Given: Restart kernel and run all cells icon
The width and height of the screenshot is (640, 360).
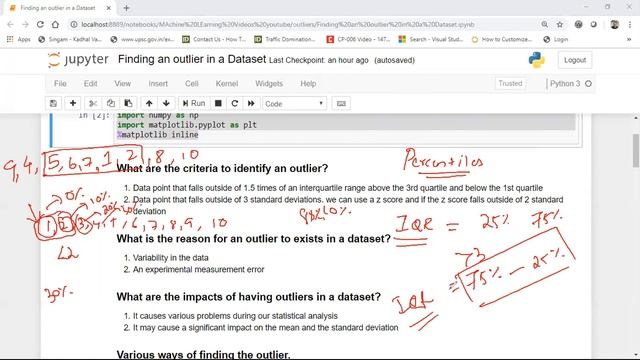Looking at the screenshot, I should (x=251, y=104).
